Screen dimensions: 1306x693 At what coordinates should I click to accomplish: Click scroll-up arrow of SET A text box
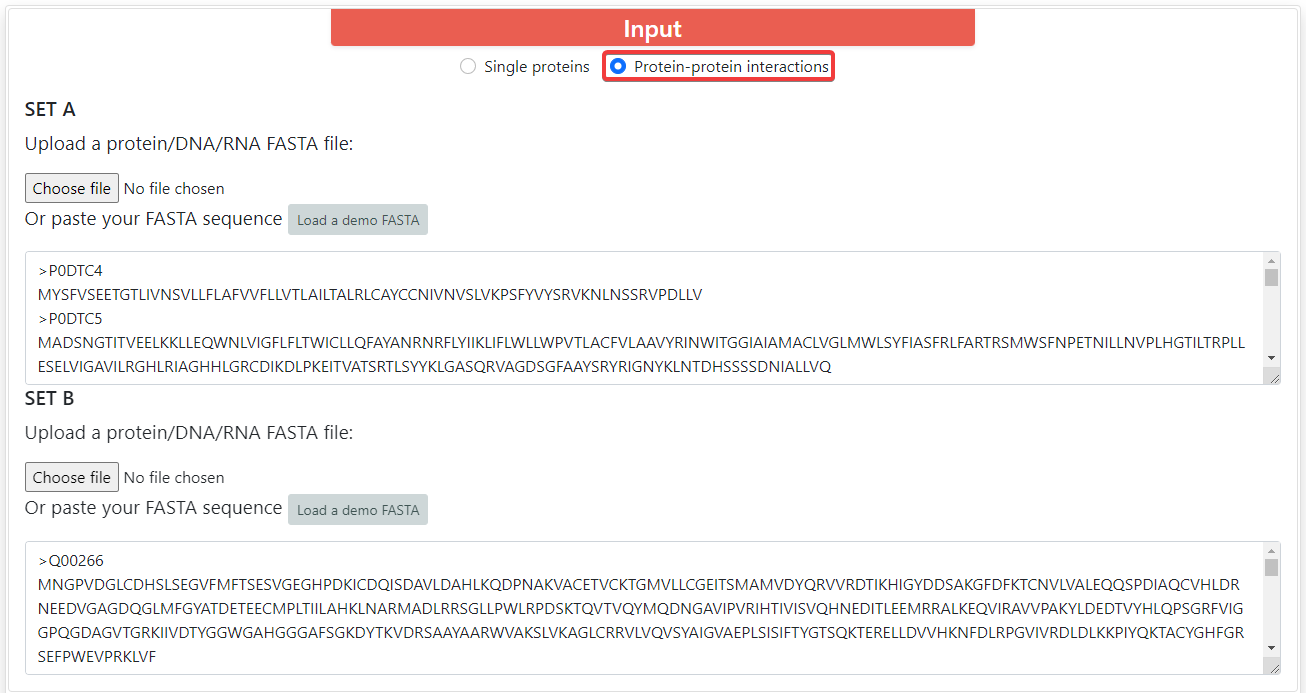coord(1271,261)
